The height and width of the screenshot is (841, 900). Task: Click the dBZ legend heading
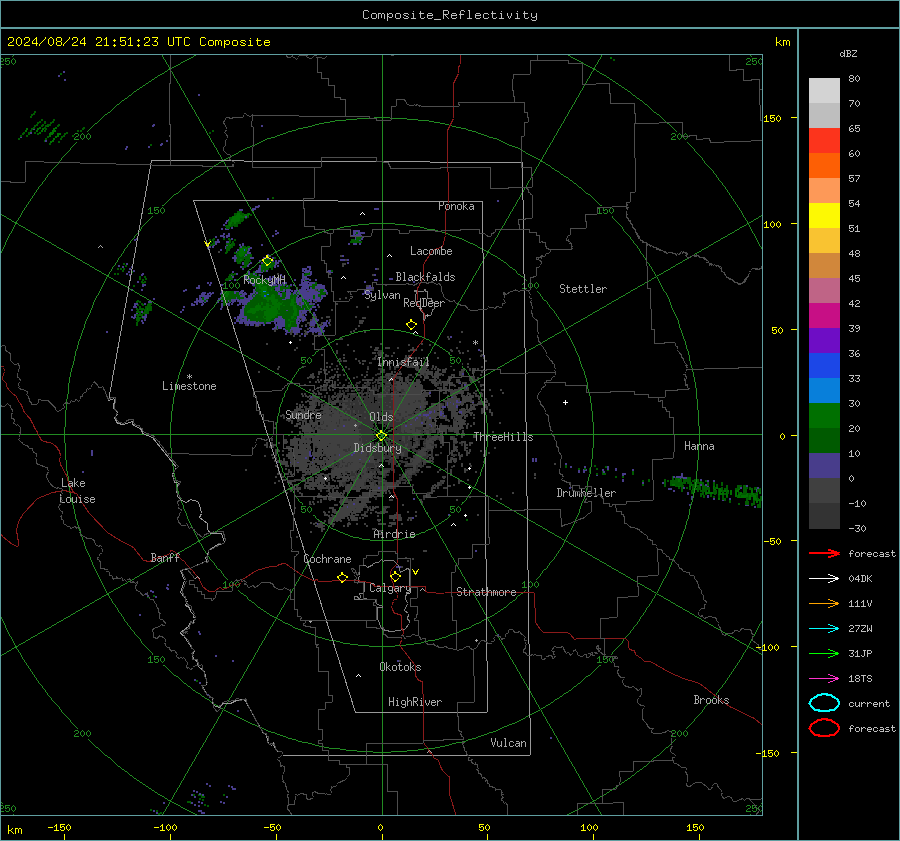[x=848, y=53]
